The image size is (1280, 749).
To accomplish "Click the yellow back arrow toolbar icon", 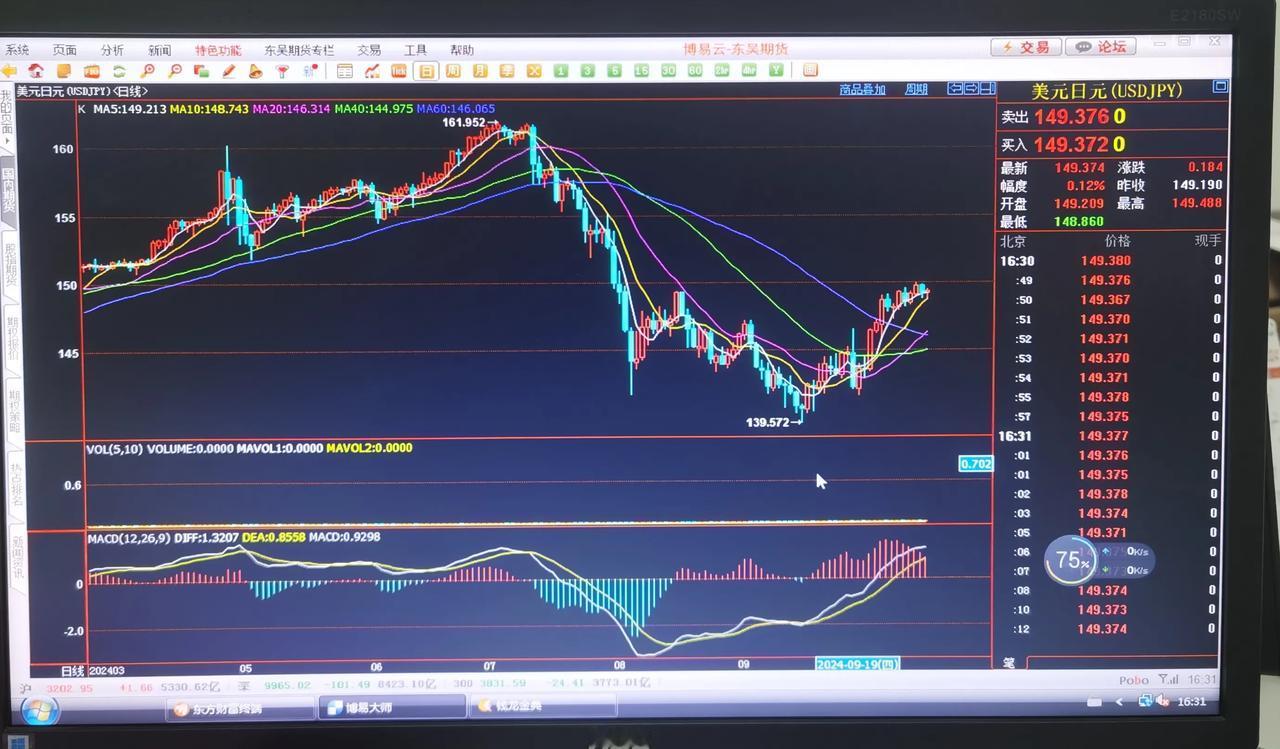I will pos(10,70).
